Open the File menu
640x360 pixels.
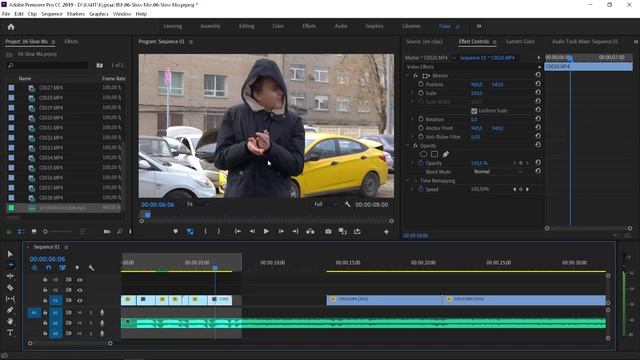tap(6, 13)
